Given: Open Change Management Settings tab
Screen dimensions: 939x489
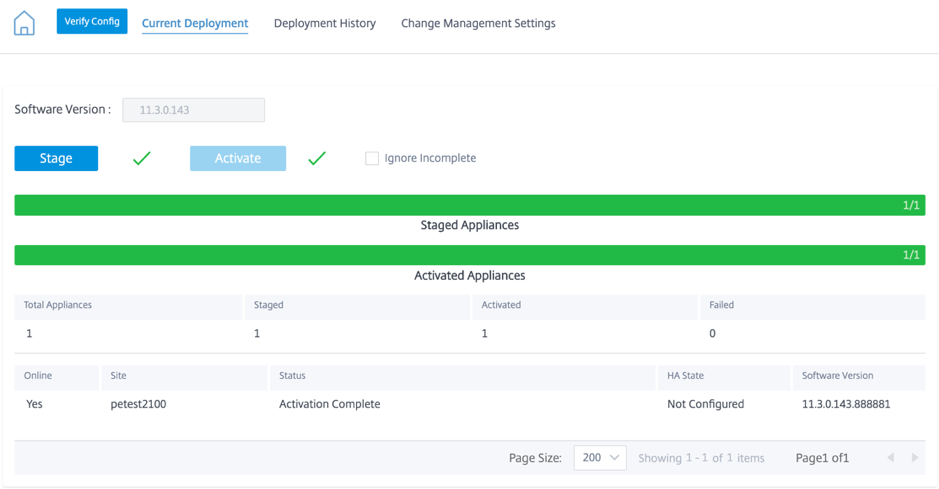Looking at the screenshot, I should (x=478, y=23).
